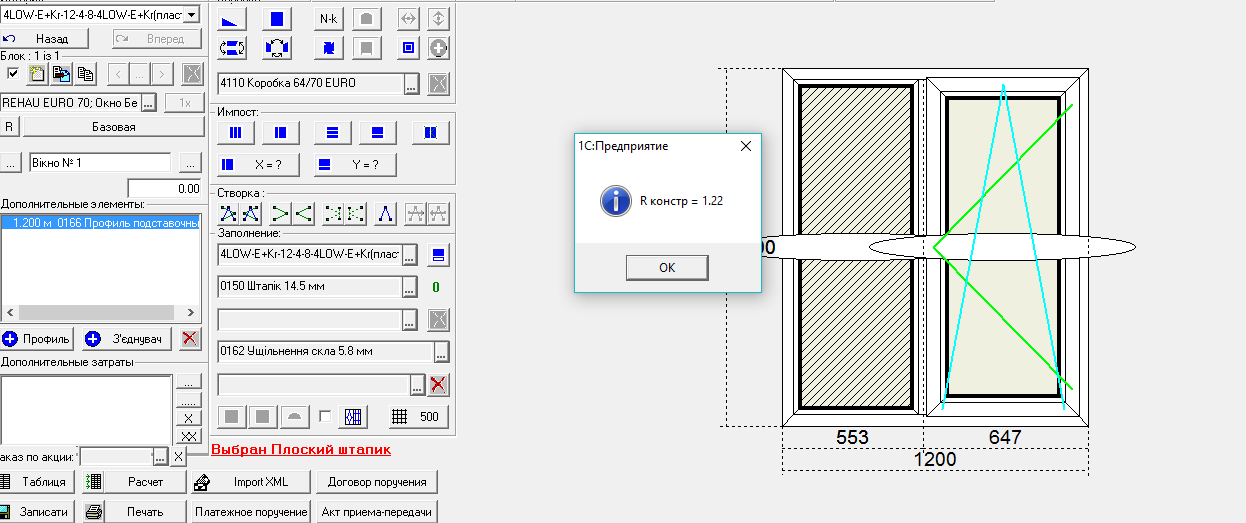The height and width of the screenshot is (523, 1246).
Task: Select left-opening sash arrow icon
Action: pos(303,213)
